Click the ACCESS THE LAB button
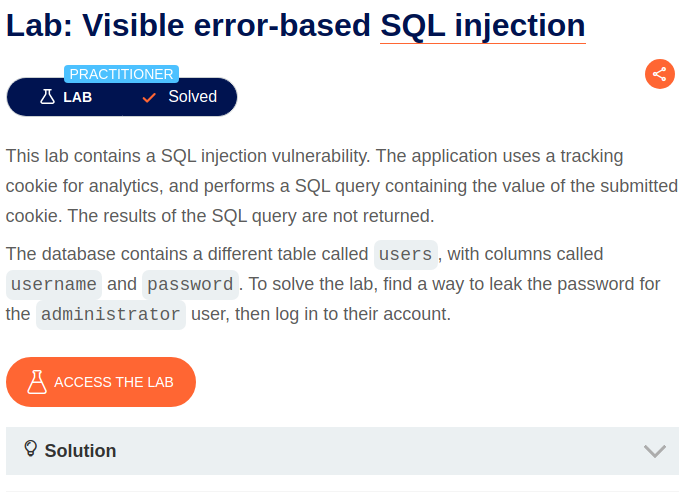Image resolution: width=689 pixels, height=496 pixels. pos(101,382)
